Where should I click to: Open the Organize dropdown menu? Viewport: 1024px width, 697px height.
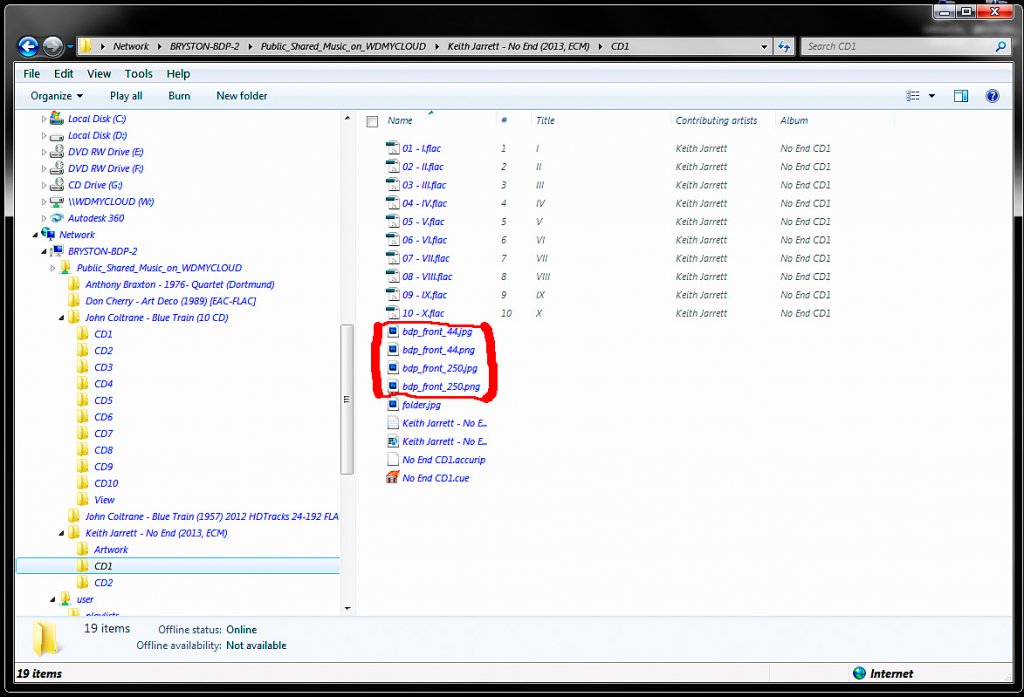pos(57,96)
